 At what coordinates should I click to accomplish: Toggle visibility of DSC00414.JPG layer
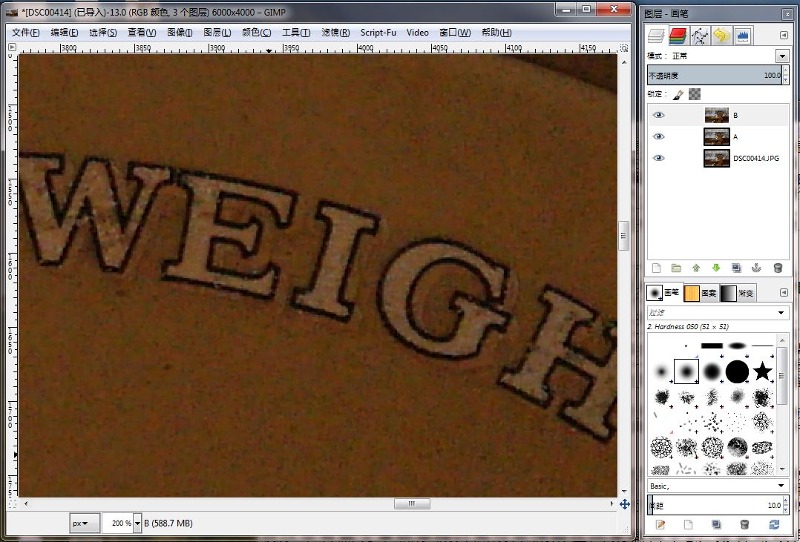(658, 158)
